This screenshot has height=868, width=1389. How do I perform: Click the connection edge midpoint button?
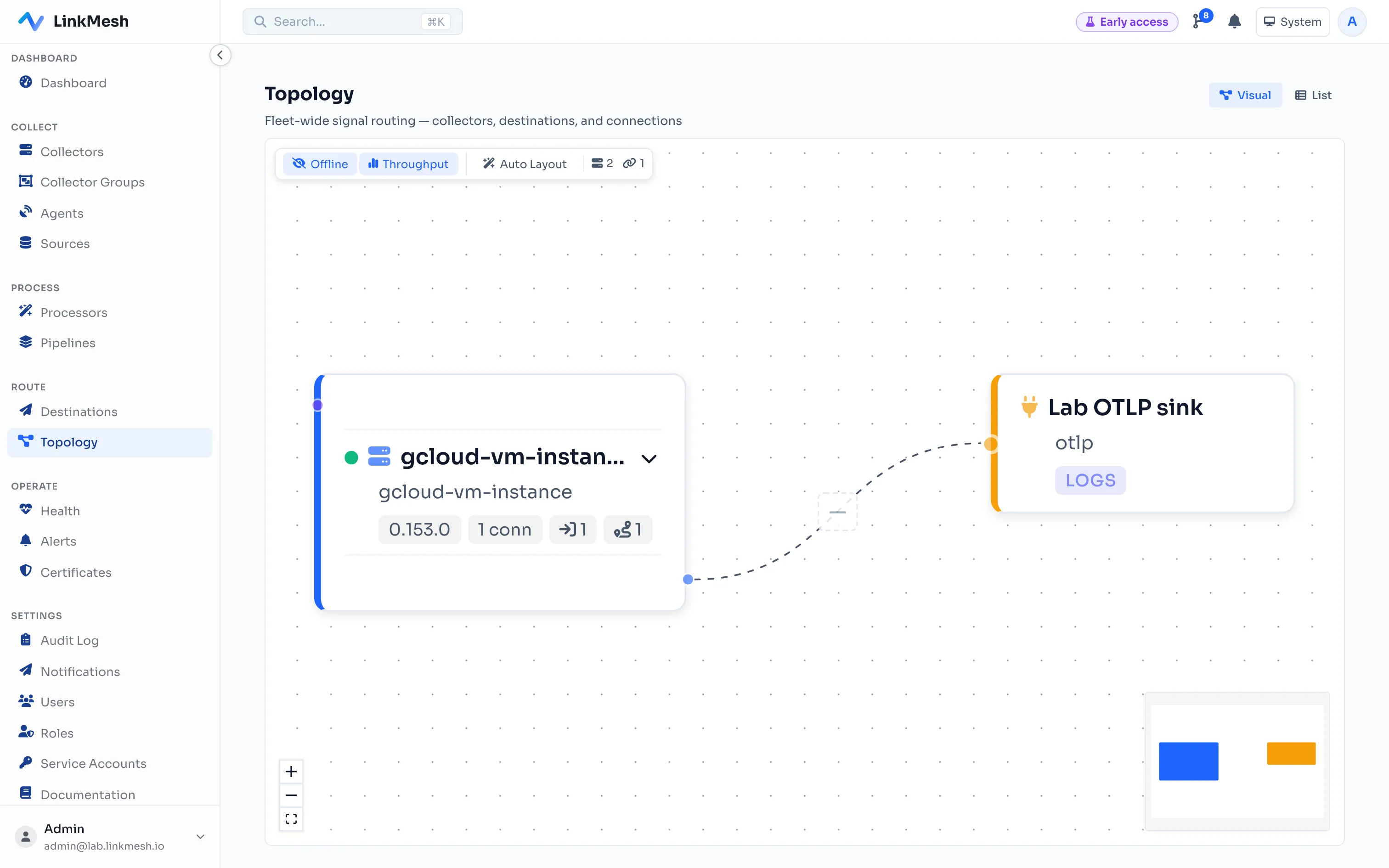837,512
